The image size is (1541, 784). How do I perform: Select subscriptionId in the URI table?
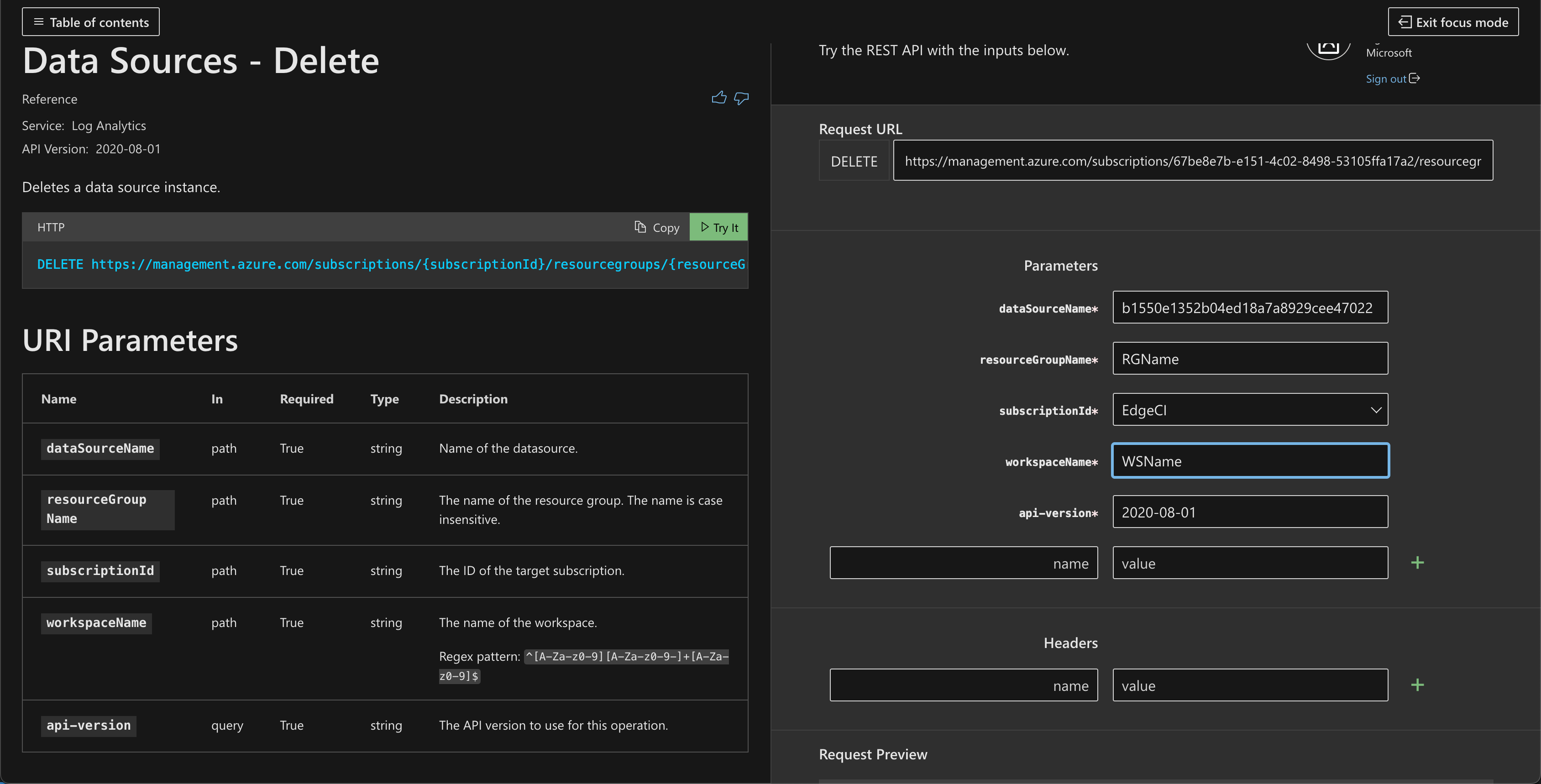100,571
